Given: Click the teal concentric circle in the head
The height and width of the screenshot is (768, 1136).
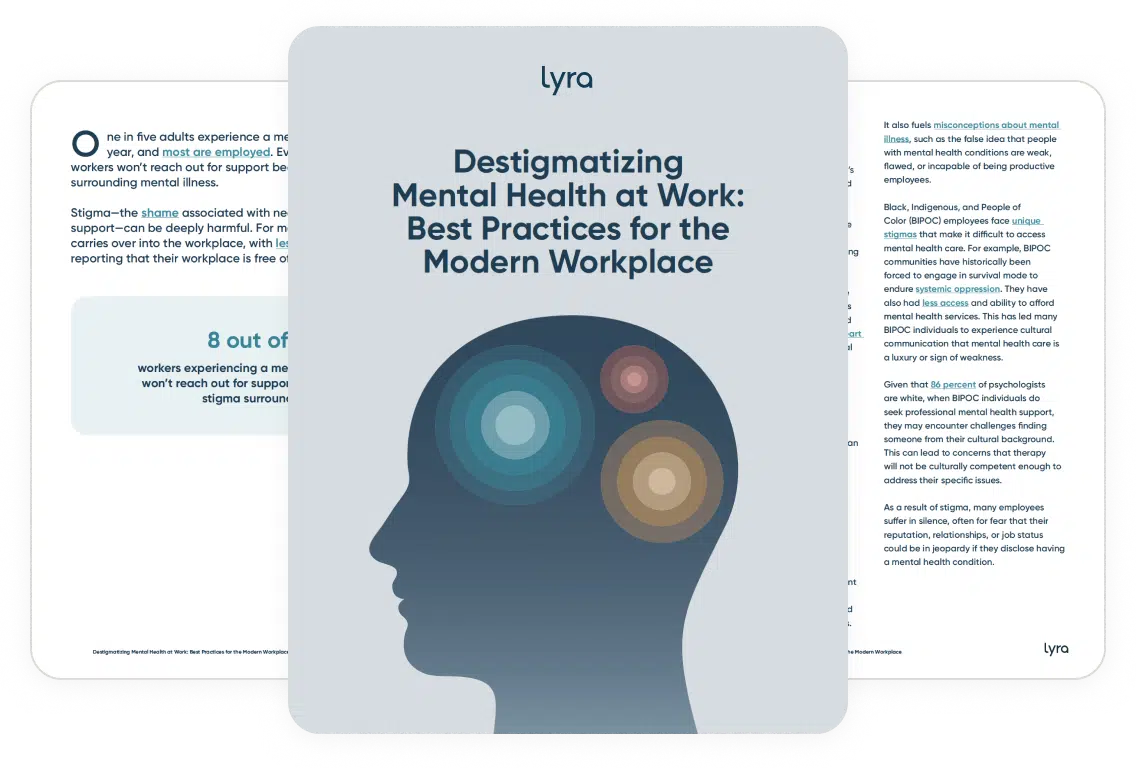Looking at the screenshot, I should 514,425.
